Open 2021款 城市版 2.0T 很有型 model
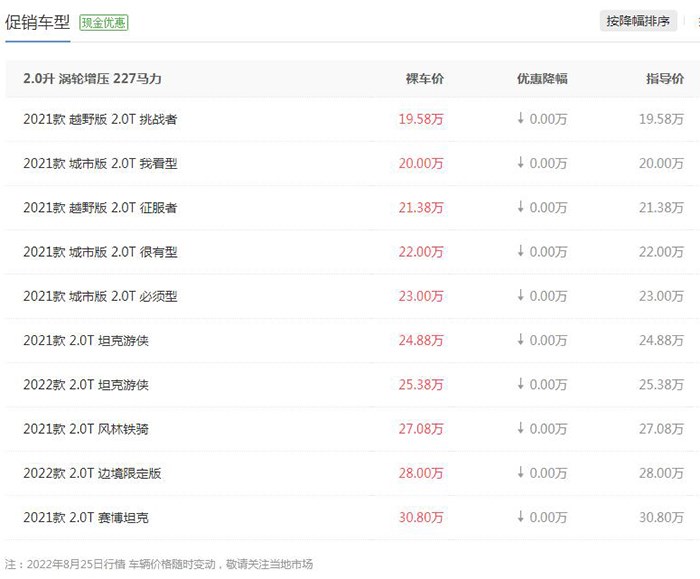The width and height of the screenshot is (700, 579). (x=100, y=252)
